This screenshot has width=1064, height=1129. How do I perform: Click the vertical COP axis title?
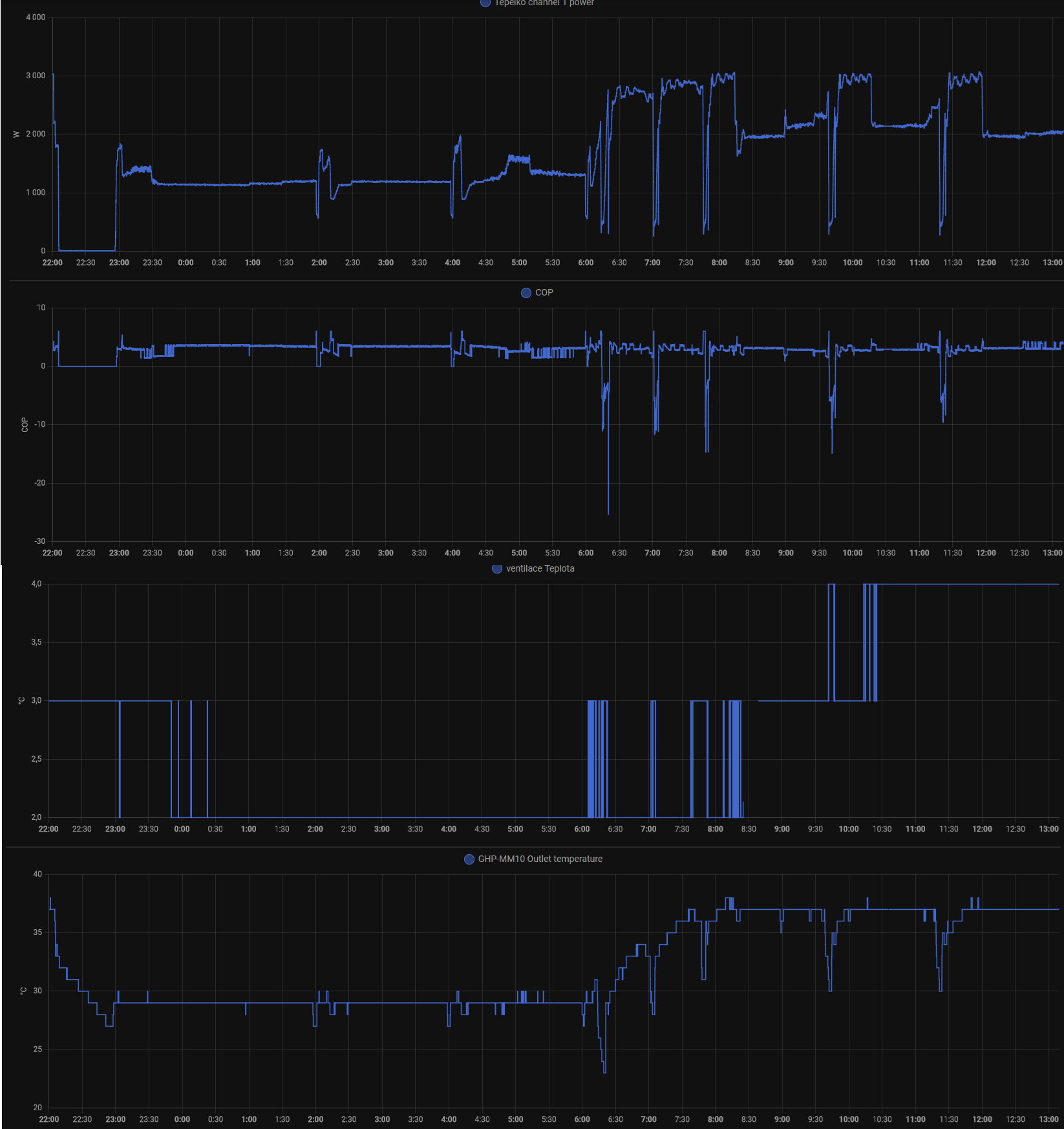coord(25,424)
